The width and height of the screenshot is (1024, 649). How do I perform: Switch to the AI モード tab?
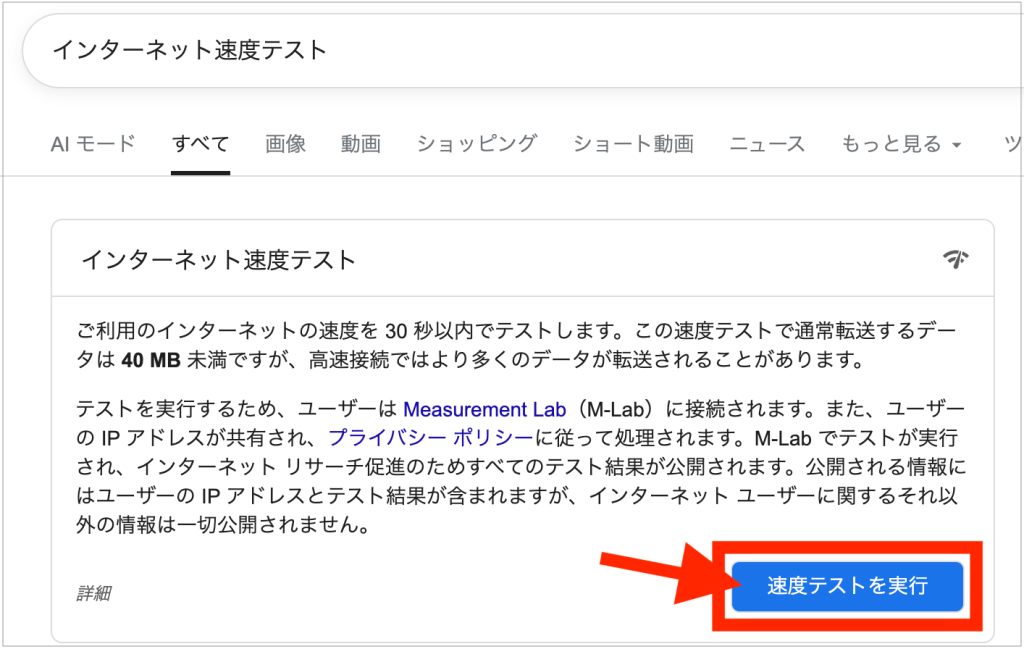point(93,143)
